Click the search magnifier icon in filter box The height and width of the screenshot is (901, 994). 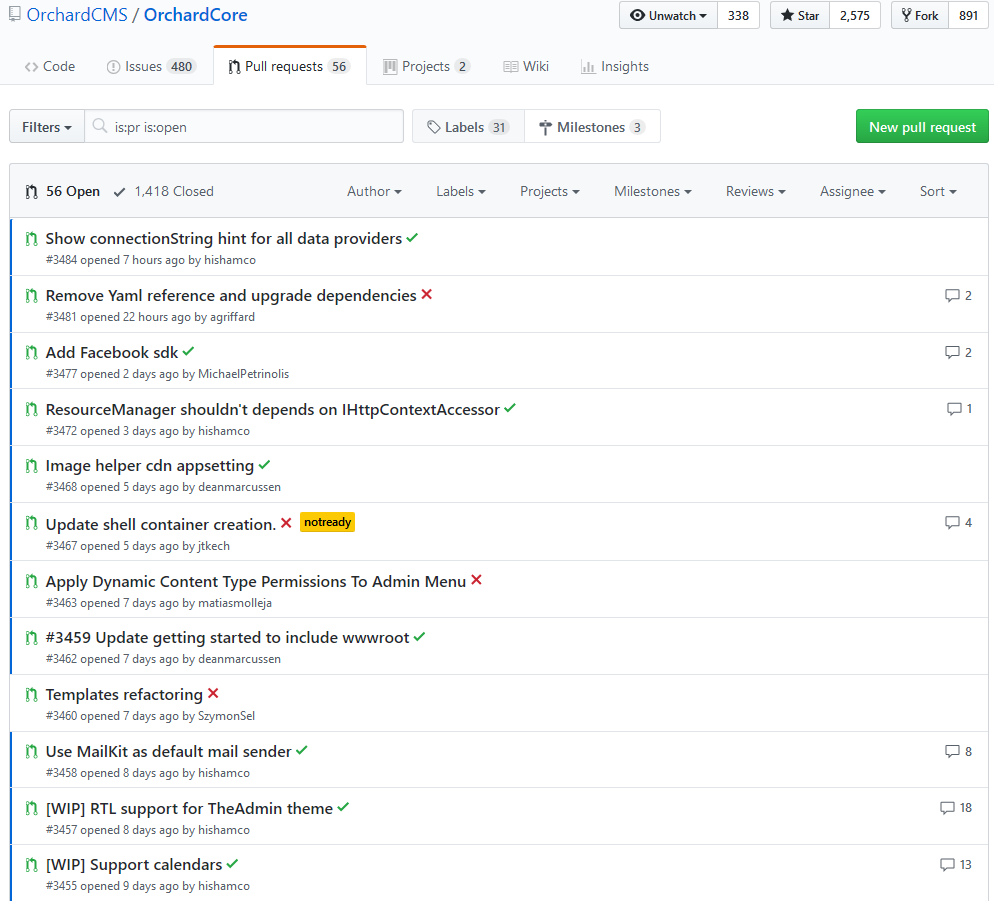click(100, 126)
